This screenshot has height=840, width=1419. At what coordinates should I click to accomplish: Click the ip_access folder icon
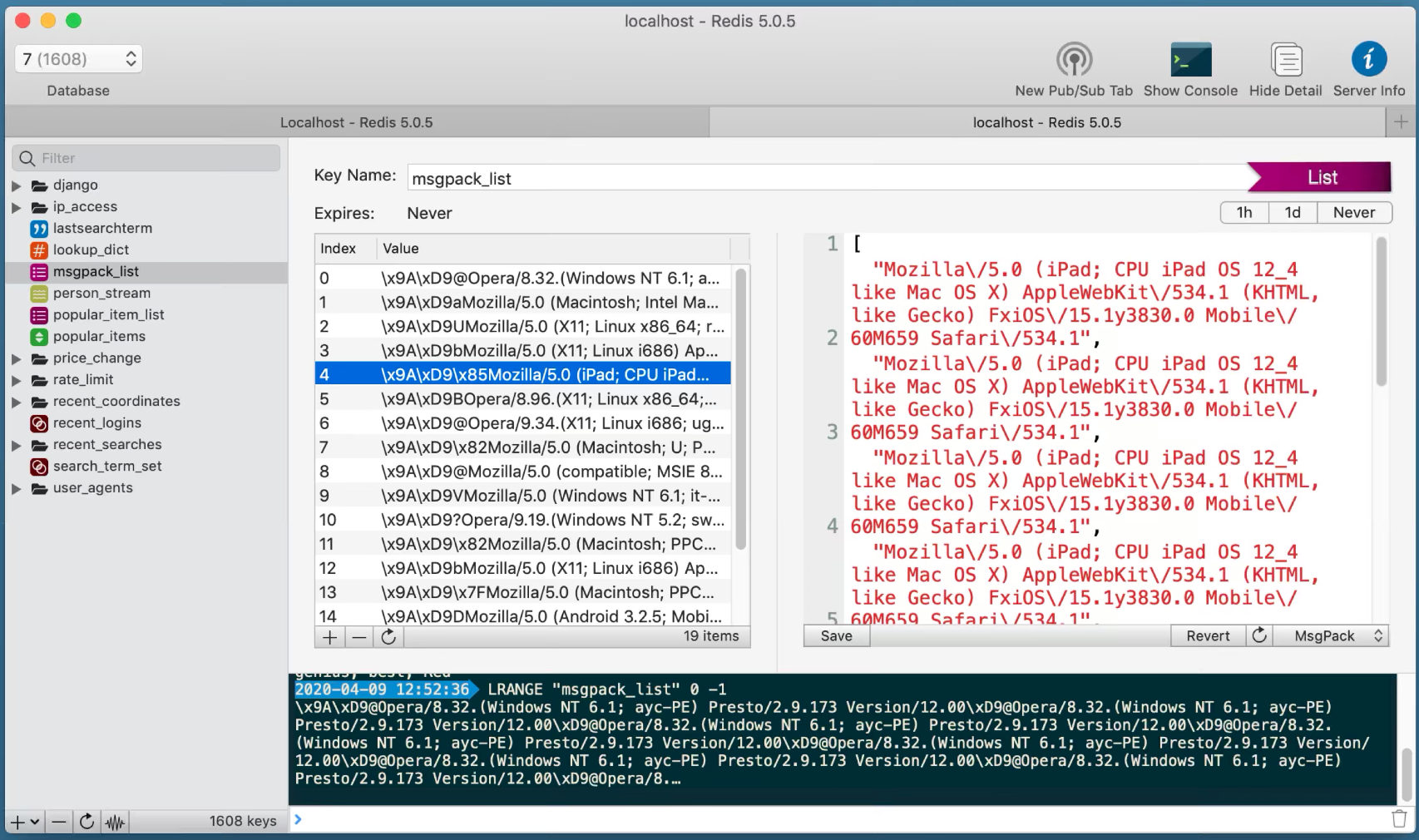pyautogui.click(x=39, y=206)
